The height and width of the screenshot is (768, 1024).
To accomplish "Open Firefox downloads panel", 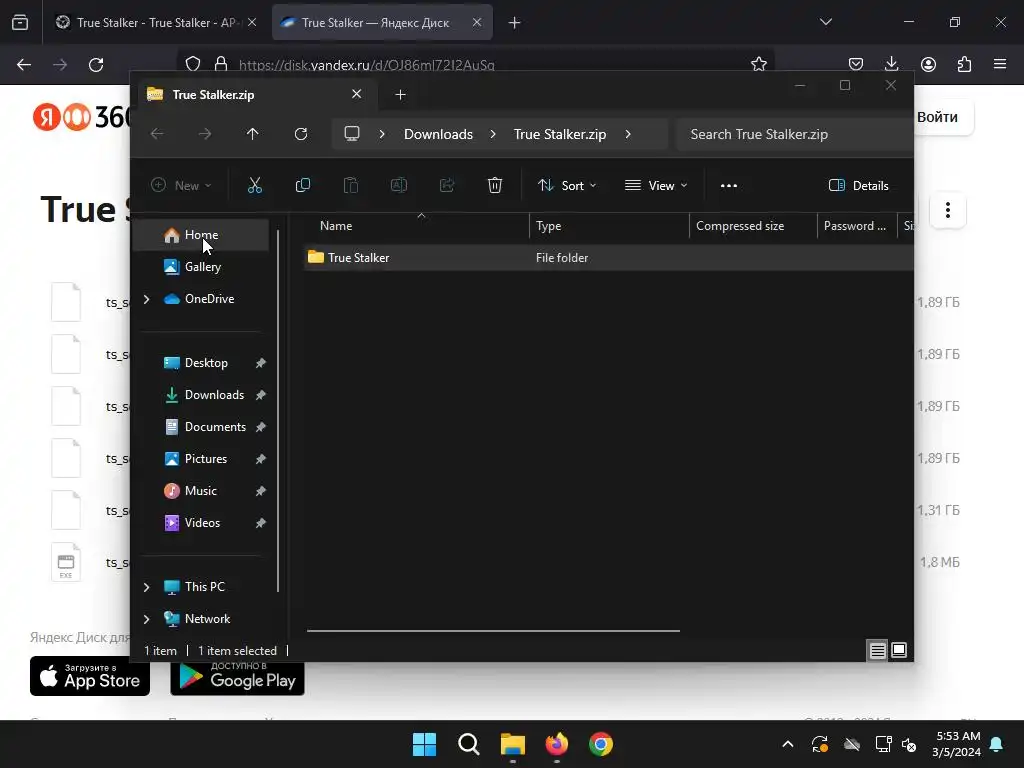I will tap(891, 64).
